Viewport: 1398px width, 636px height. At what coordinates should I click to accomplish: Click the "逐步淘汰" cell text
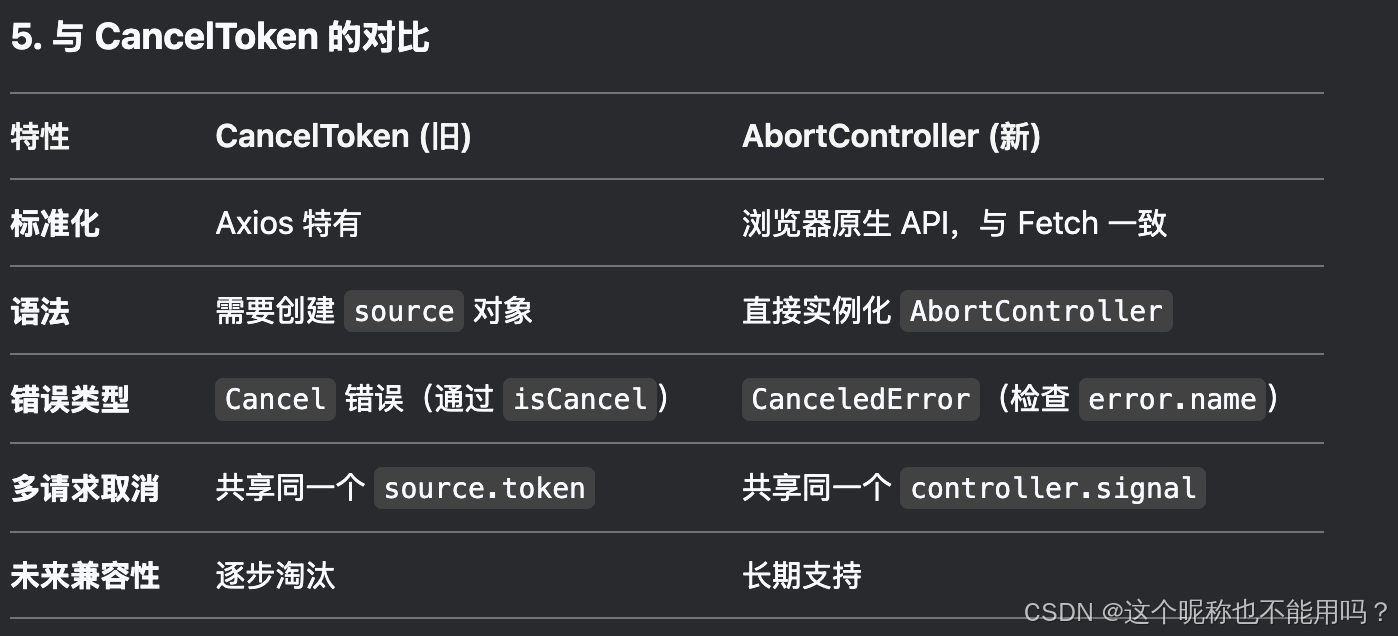tap(275, 576)
